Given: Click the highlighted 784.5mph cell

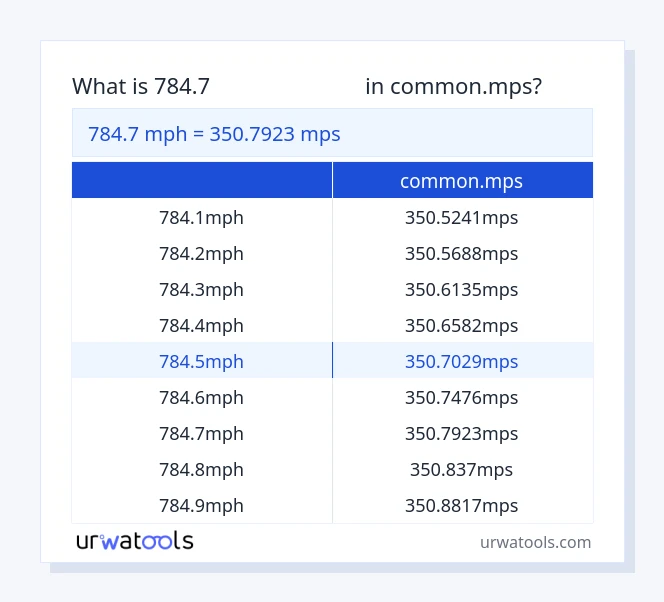Looking at the screenshot, I should [201, 361].
